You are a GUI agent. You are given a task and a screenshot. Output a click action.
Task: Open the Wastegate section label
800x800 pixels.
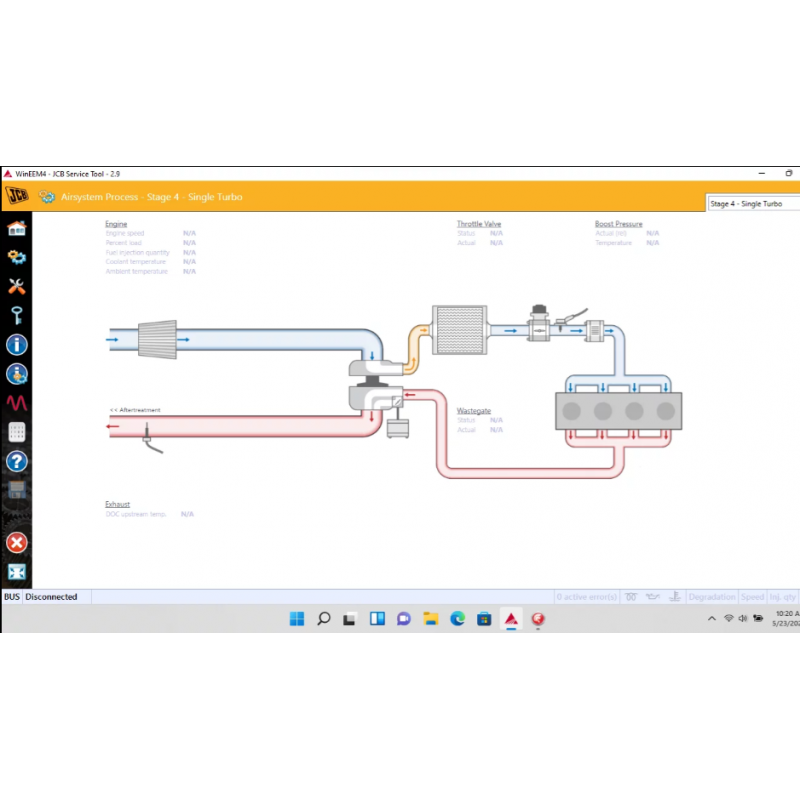[x=472, y=409]
